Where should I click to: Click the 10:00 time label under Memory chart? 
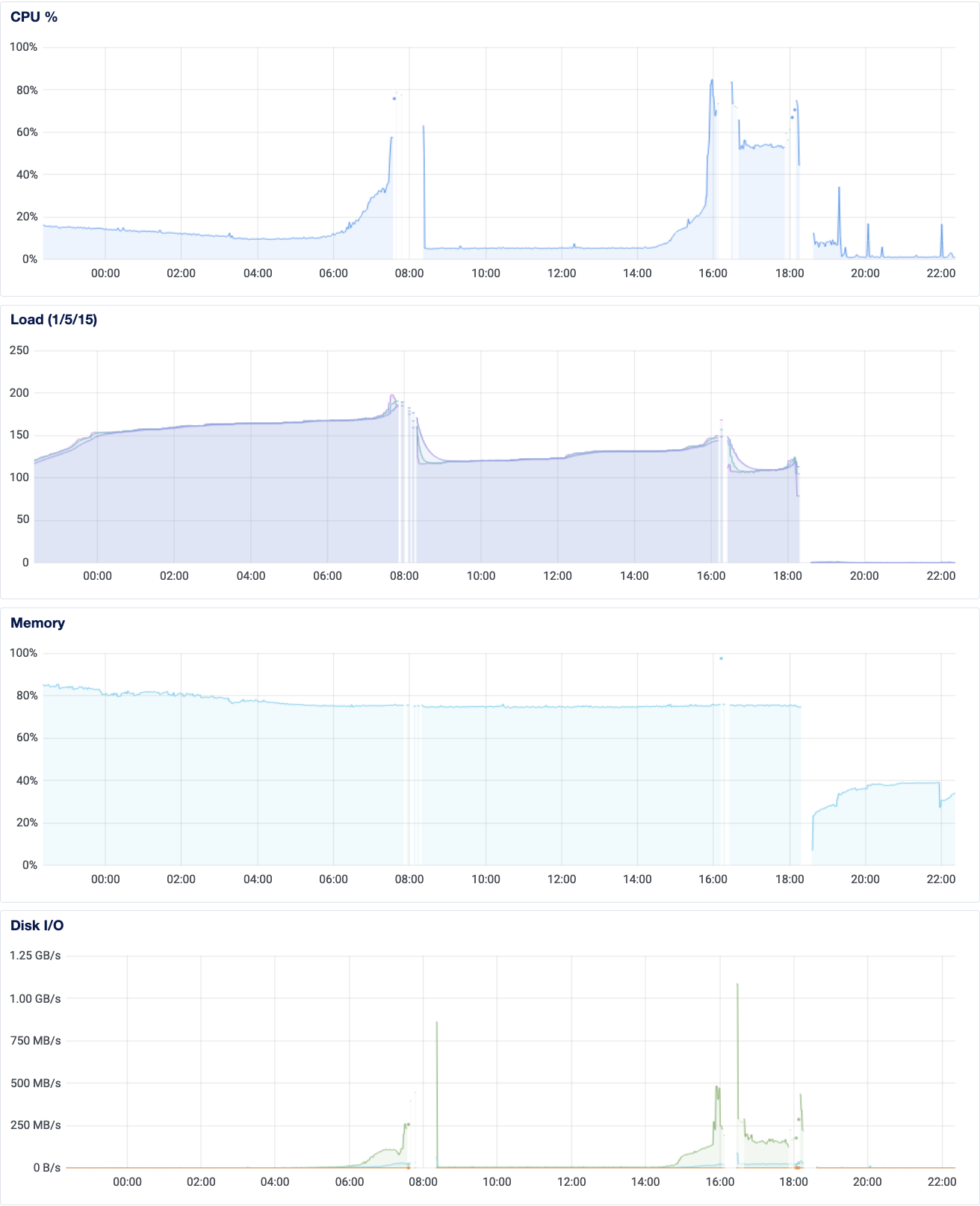(486, 879)
